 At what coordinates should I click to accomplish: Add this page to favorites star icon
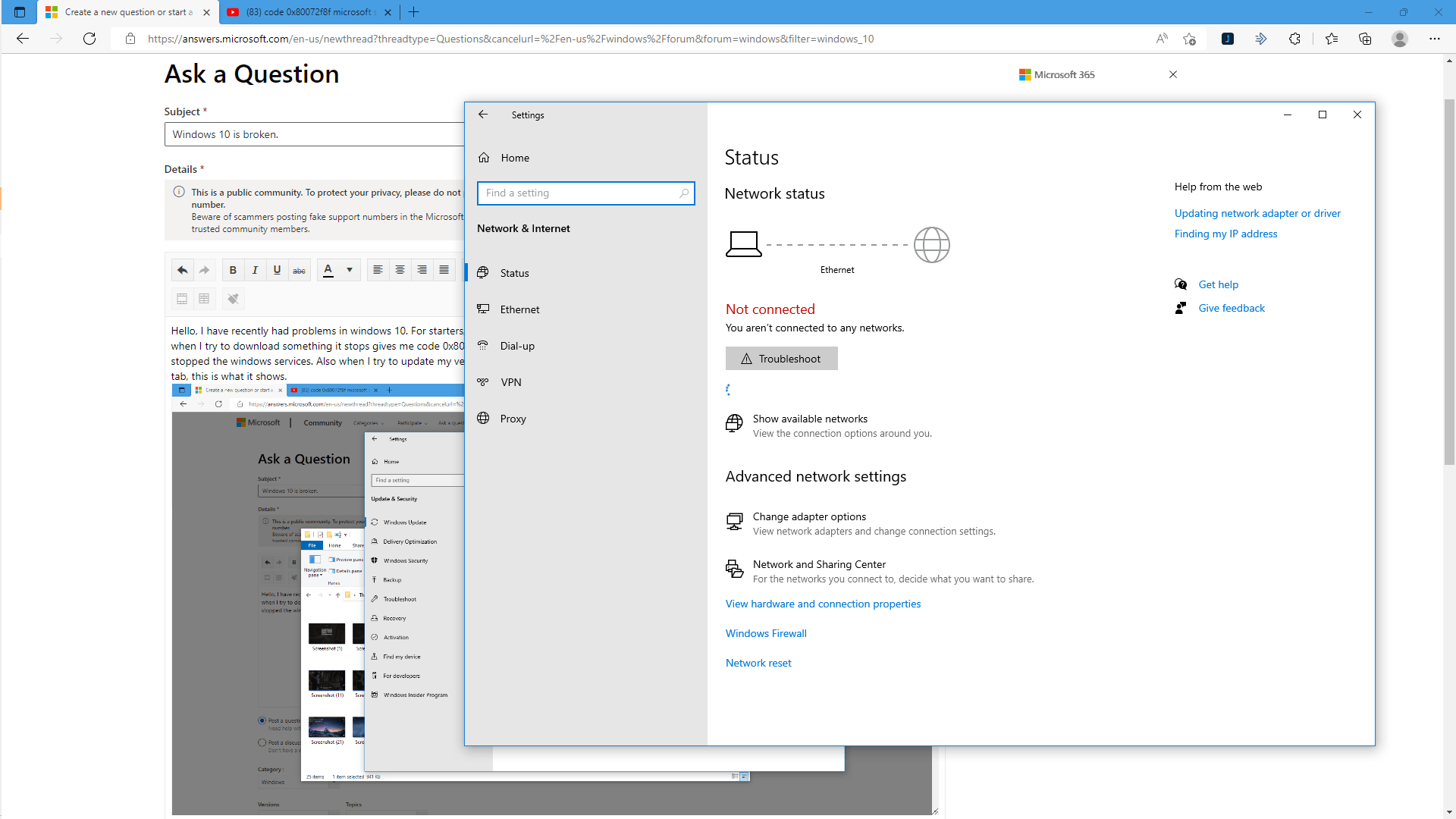tap(1189, 39)
